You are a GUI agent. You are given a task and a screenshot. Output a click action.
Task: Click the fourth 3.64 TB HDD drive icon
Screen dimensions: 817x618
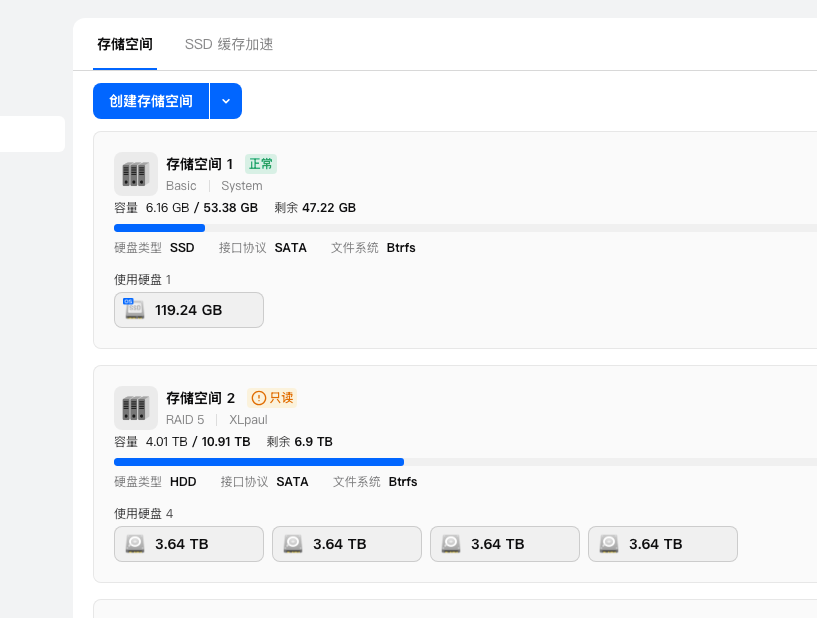coord(608,543)
